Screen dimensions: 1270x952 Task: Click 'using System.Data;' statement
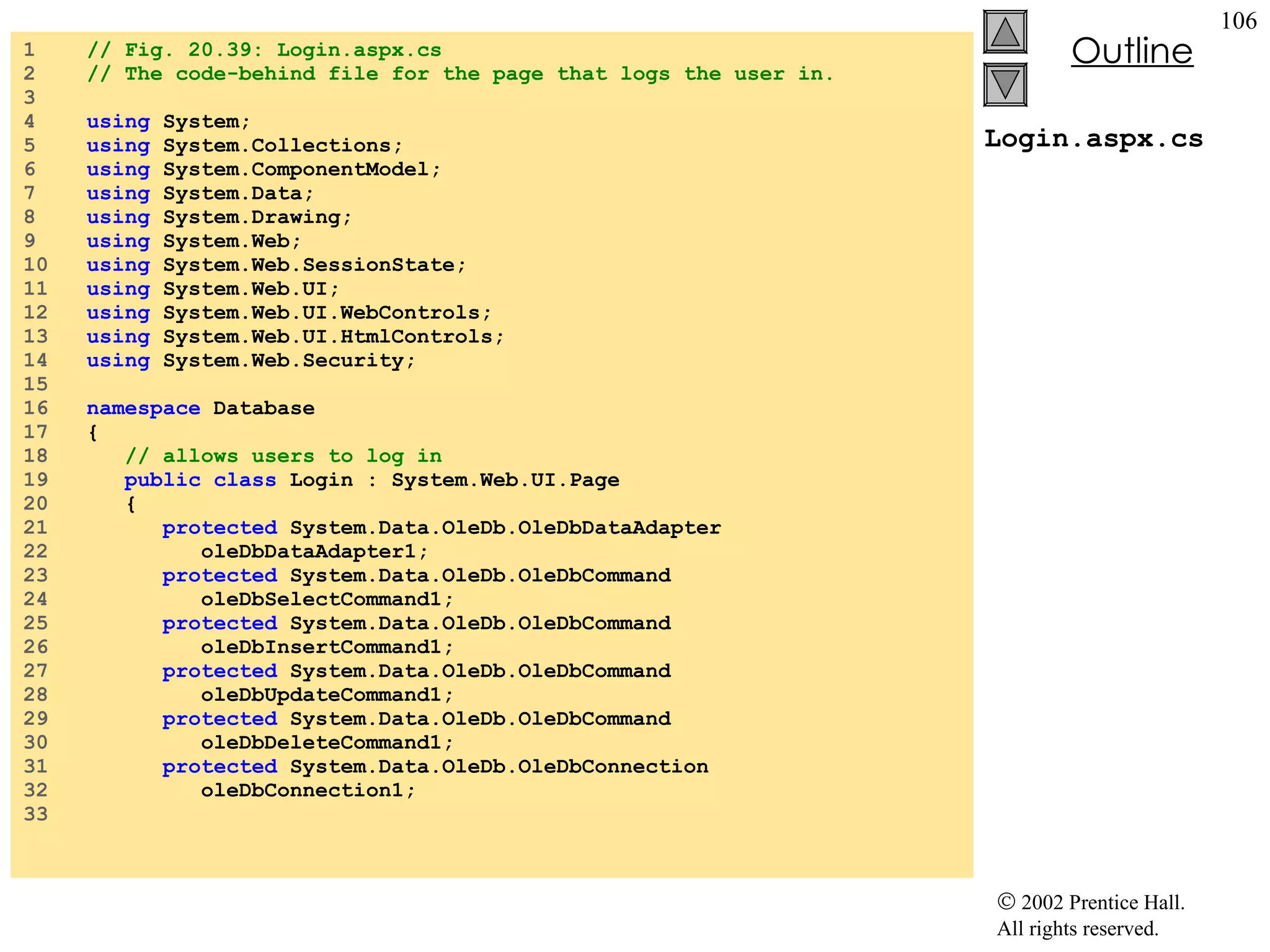pyautogui.click(x=200, y=193)
